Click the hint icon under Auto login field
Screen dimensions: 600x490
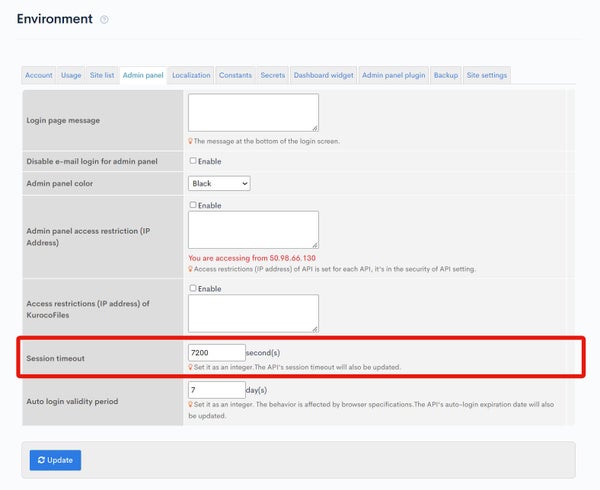pos(190,404)
